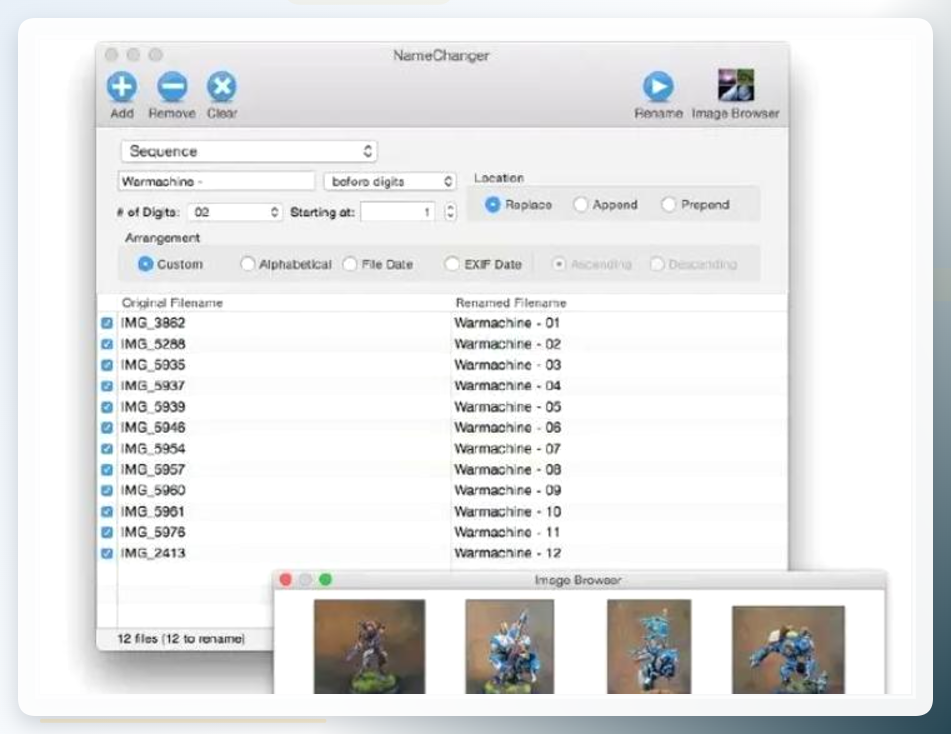Uncheck the IMG_5939 file checkbox
The image size is (951, 734).
click(x=107, y=406)
